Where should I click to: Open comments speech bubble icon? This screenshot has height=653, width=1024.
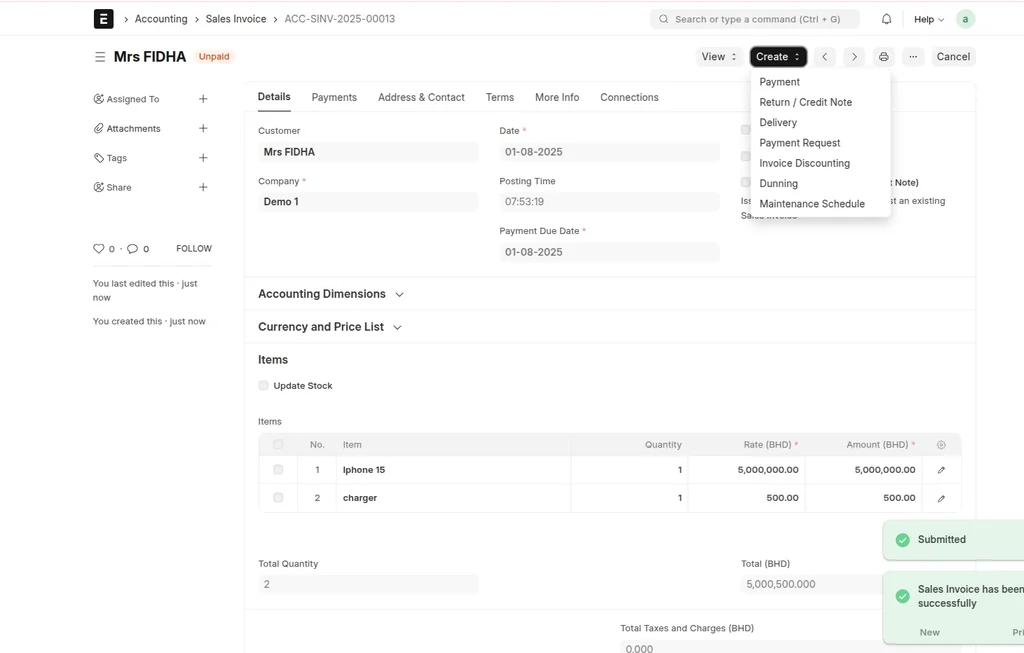132,248
